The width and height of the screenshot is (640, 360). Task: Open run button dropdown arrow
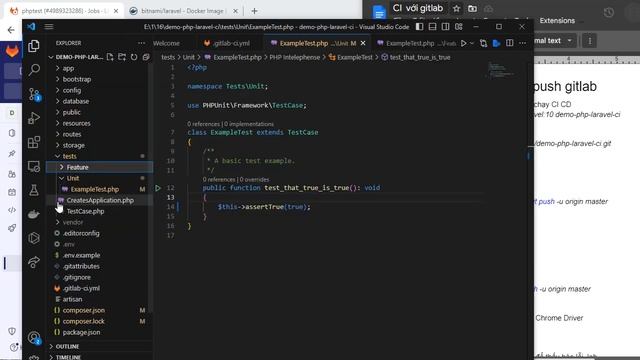(x=472, y=43)
